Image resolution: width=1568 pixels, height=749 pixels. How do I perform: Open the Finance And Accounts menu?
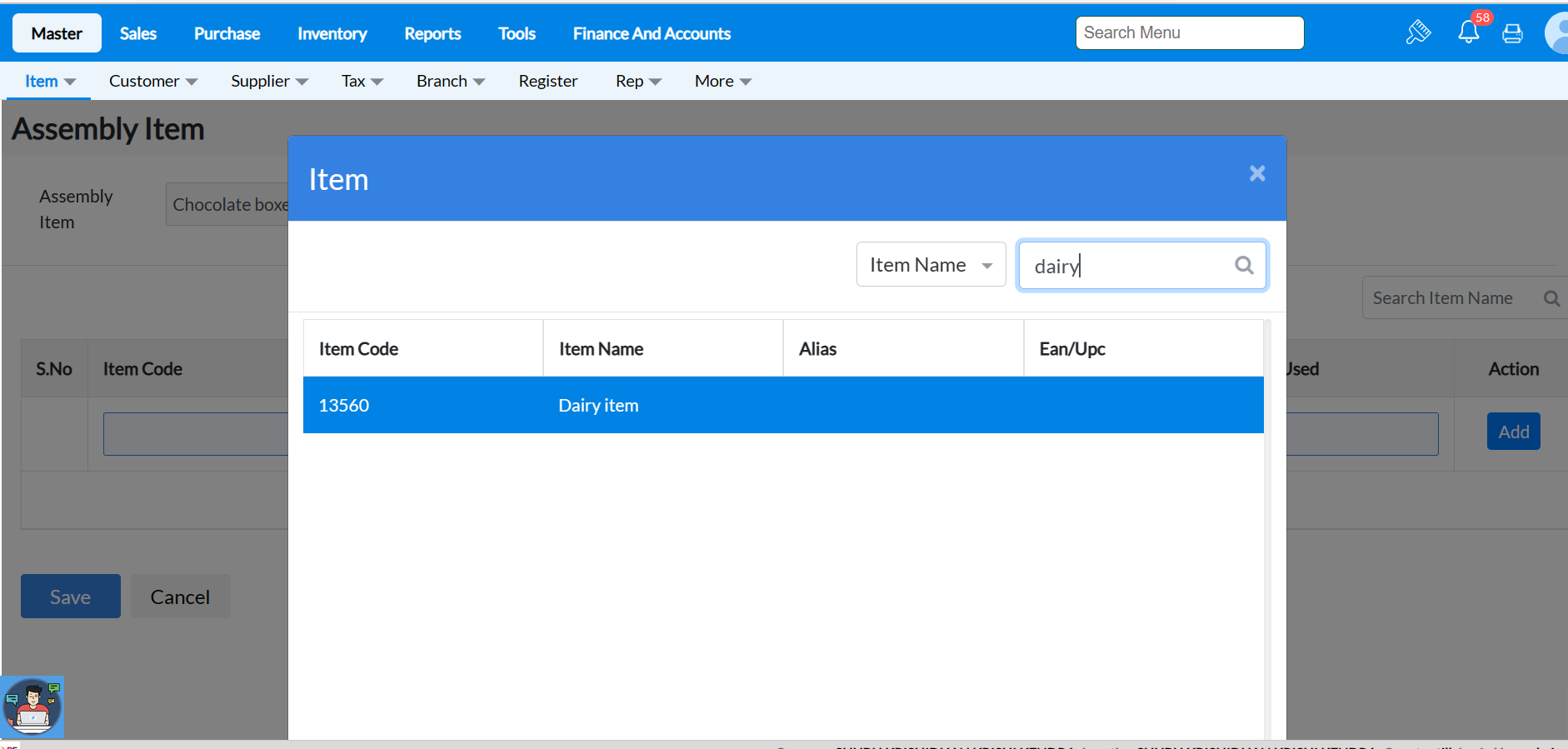652,33
